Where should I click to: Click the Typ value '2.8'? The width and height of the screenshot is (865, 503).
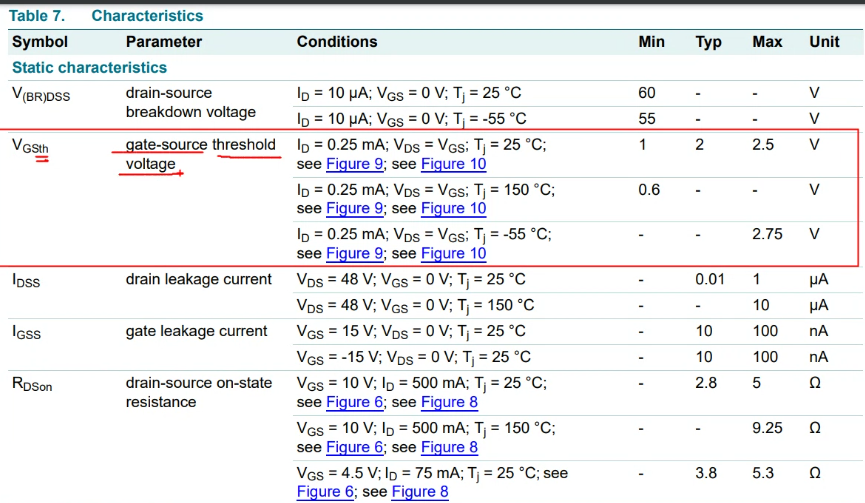pos(706,383)
